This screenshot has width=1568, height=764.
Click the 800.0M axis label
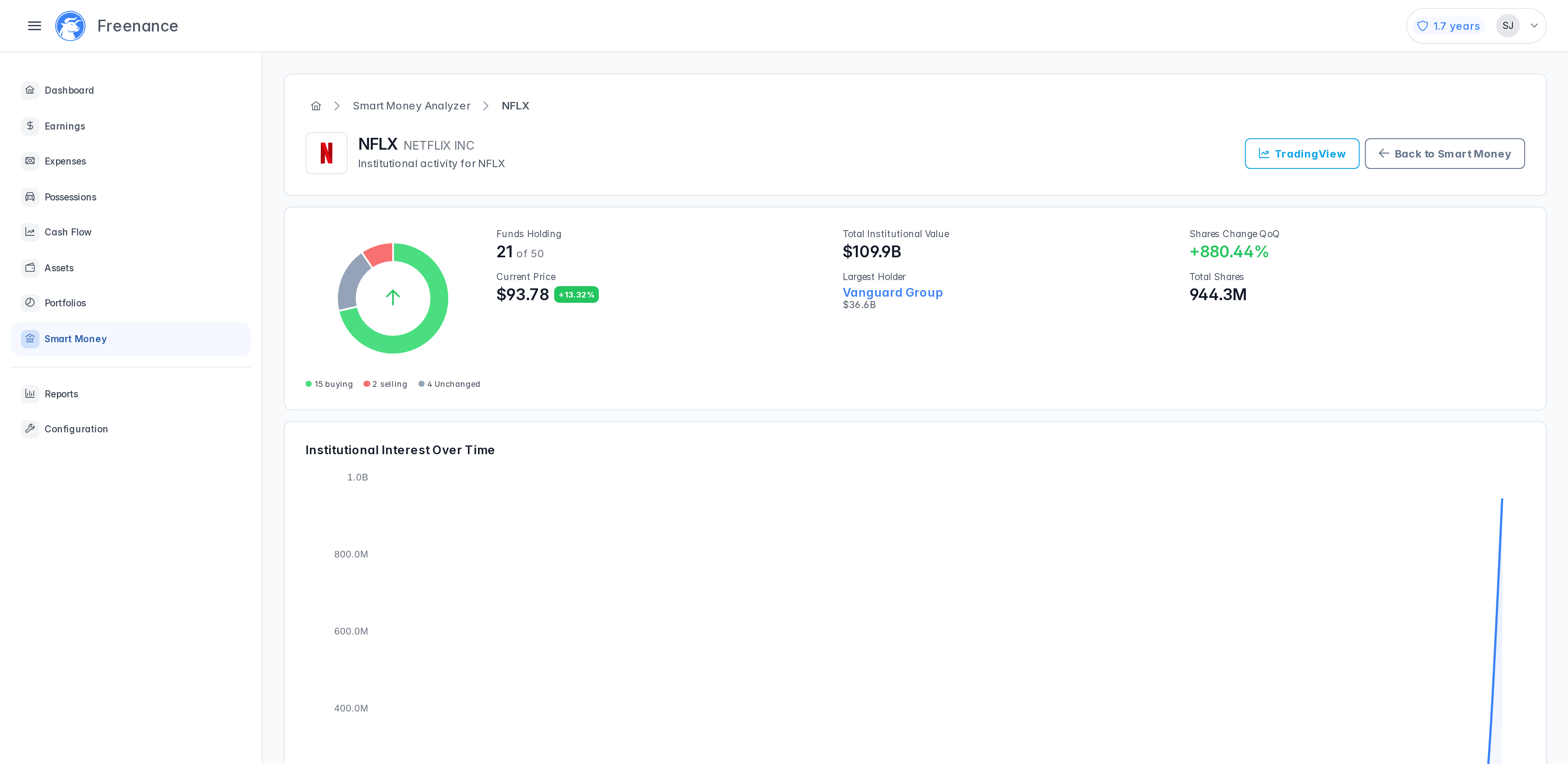351,554
